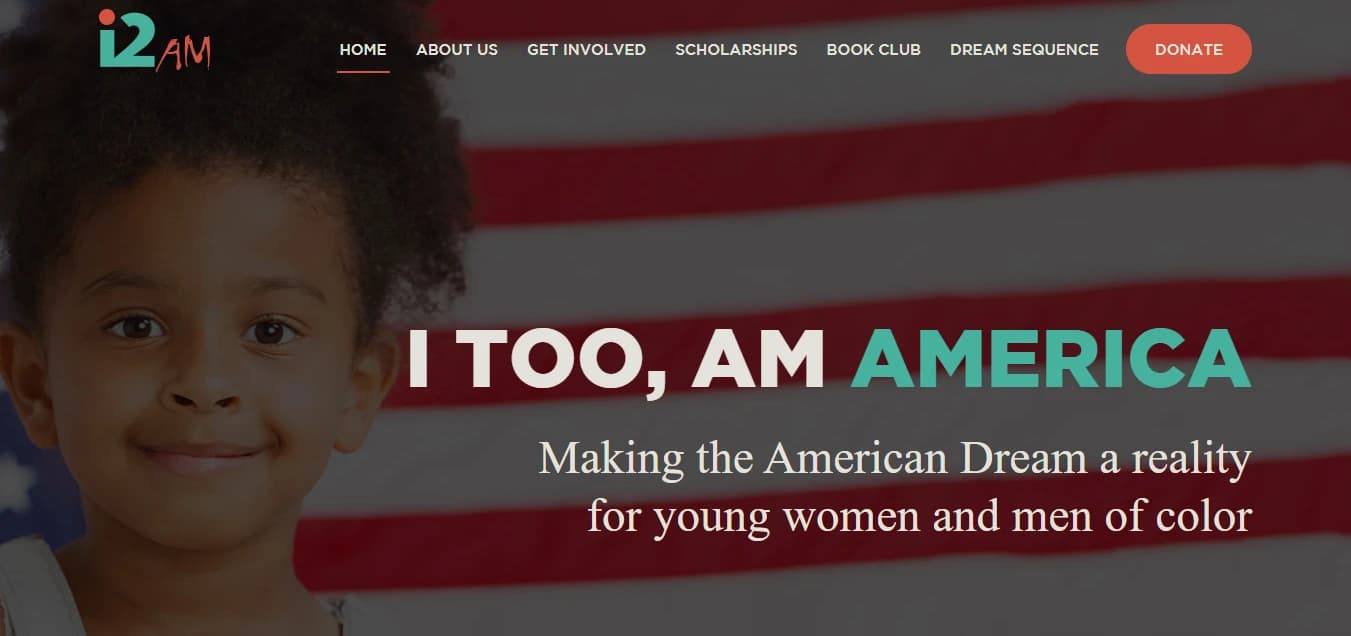Click the white star on the flag
Viewport: 1351px width, 636px height.
click(14, 482)
